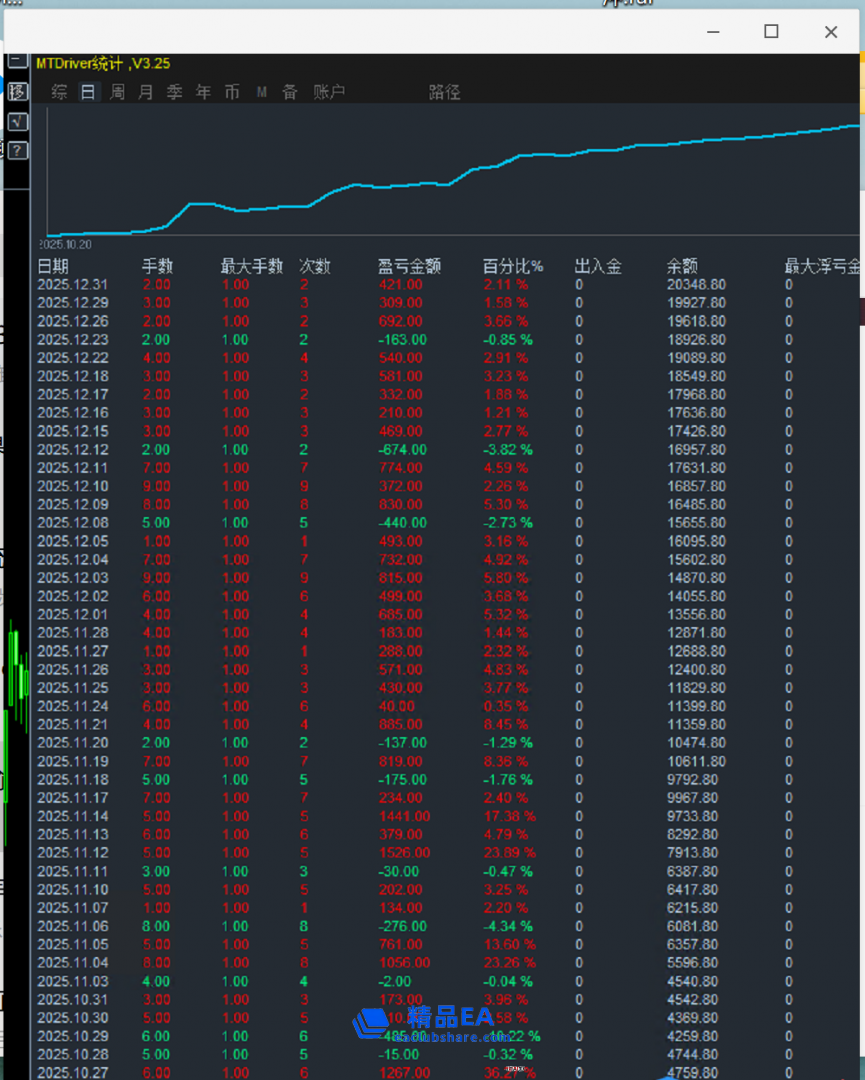Open the 币 currency tab
The height and width of the screenshot is (1080, 865).
pos(232,92)
